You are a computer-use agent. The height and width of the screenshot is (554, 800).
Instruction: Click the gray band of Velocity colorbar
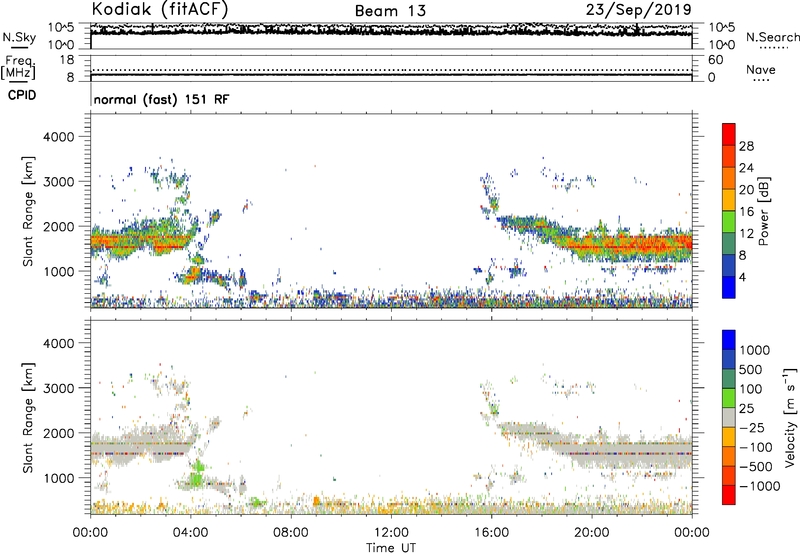(729, 417)
